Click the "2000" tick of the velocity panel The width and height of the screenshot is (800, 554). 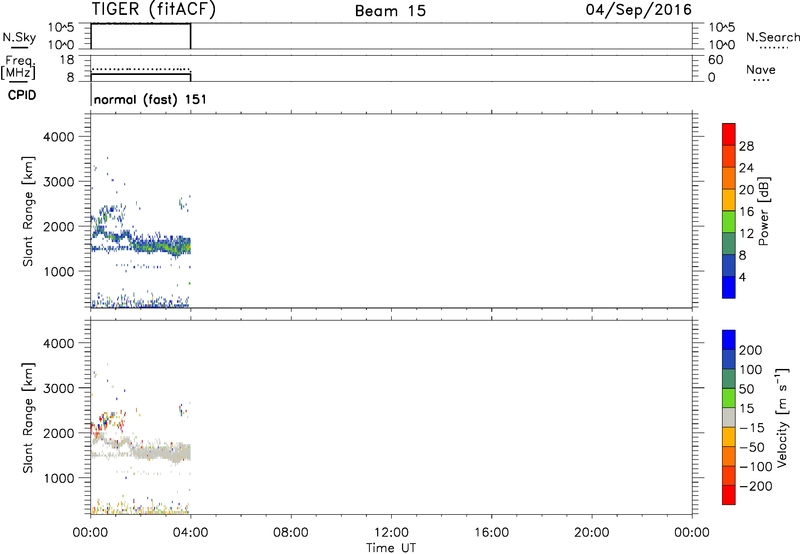coord(59,433)
